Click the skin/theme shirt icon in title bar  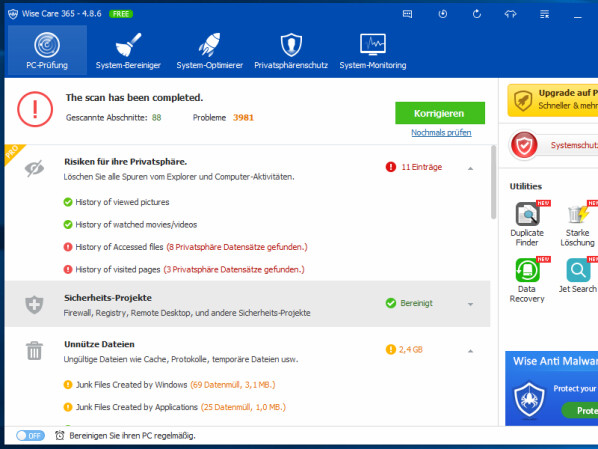tap(510, 14)
